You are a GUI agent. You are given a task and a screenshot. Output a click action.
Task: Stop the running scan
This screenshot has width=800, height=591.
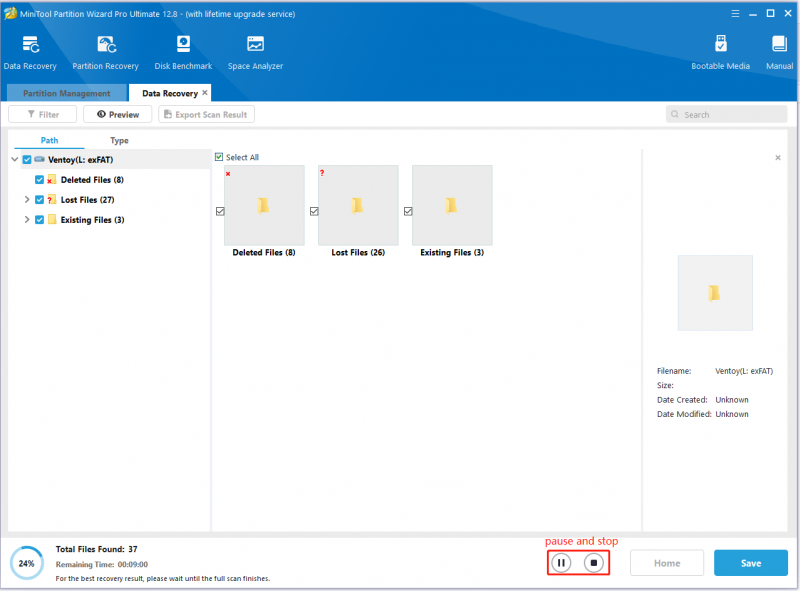pyautogui.click(x=594, y=563)
